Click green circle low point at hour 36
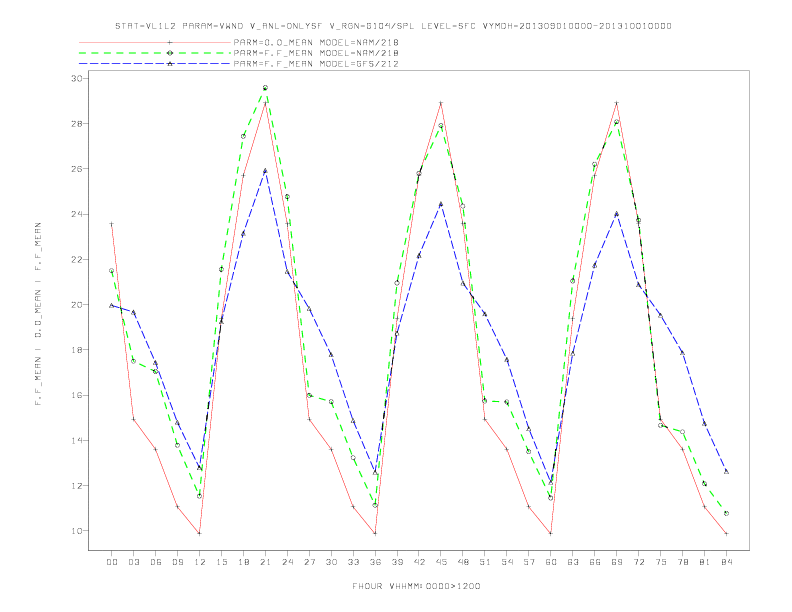 click(375, 505)
